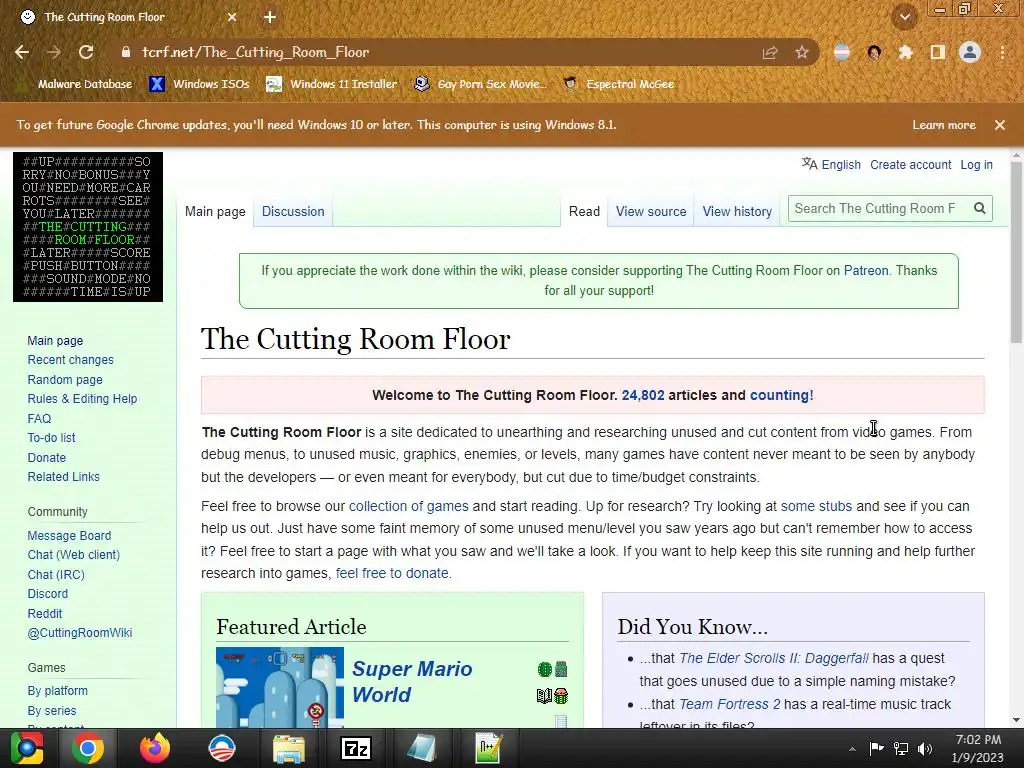Open the View history tab
This screenshot has width=1024, height=768.
pyautogui.click(x=737, y=212)
